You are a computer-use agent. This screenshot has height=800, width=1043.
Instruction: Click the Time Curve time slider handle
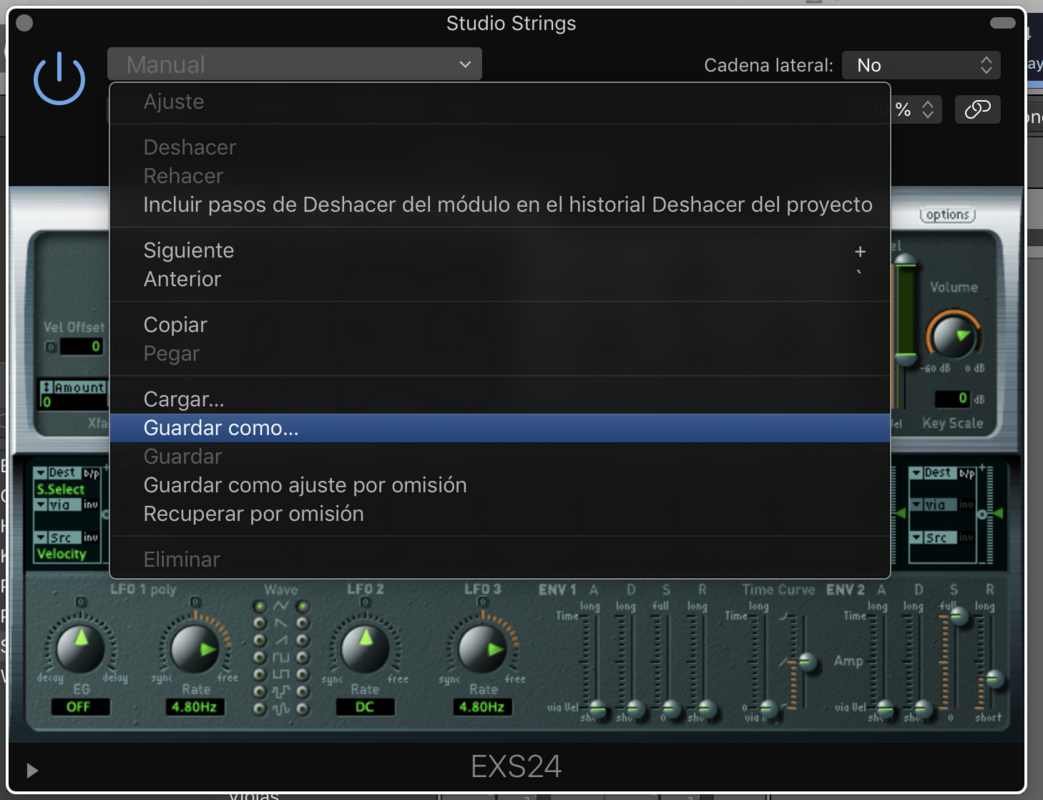tap(768, 709)
